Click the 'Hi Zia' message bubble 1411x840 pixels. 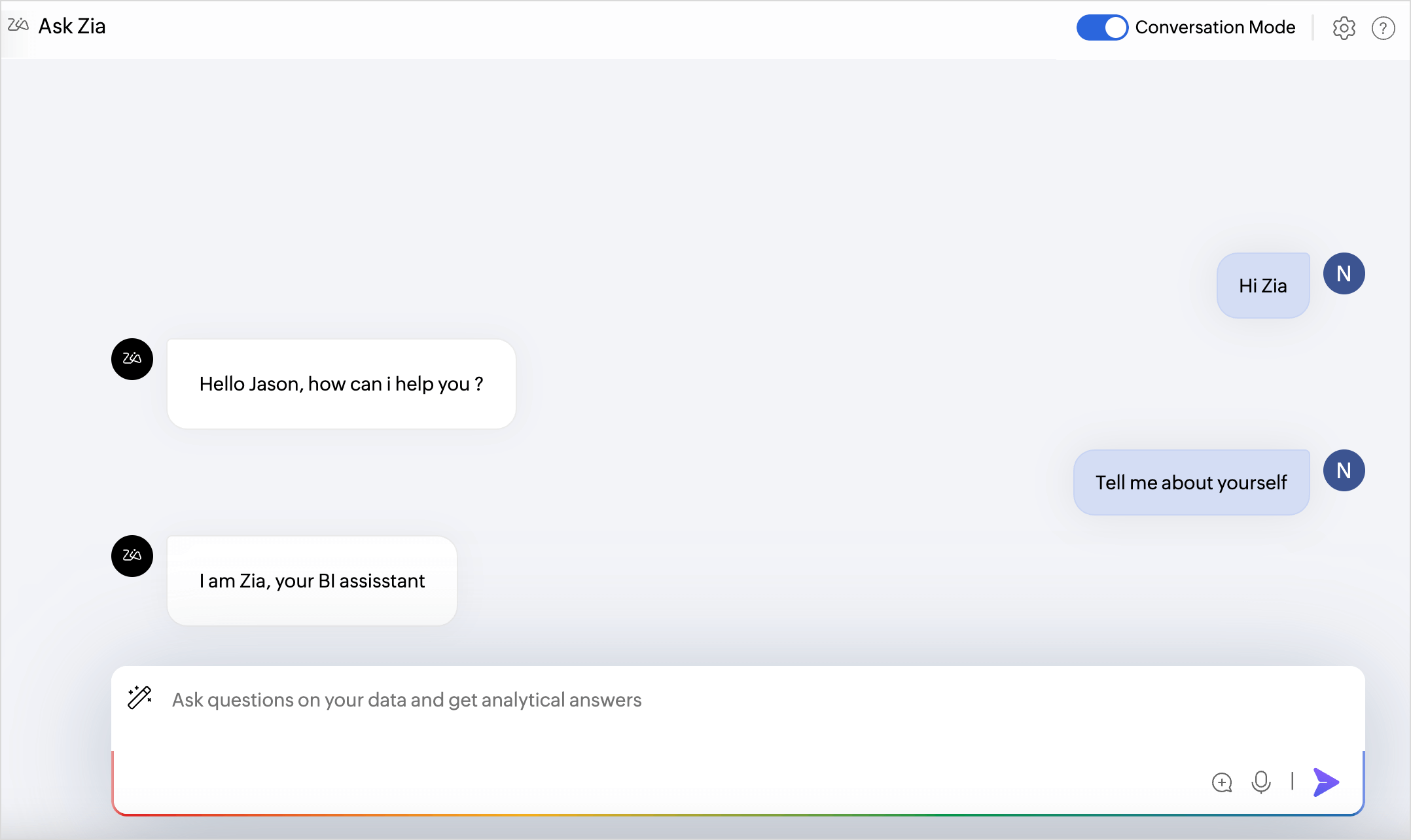(x=1262, y=286)
